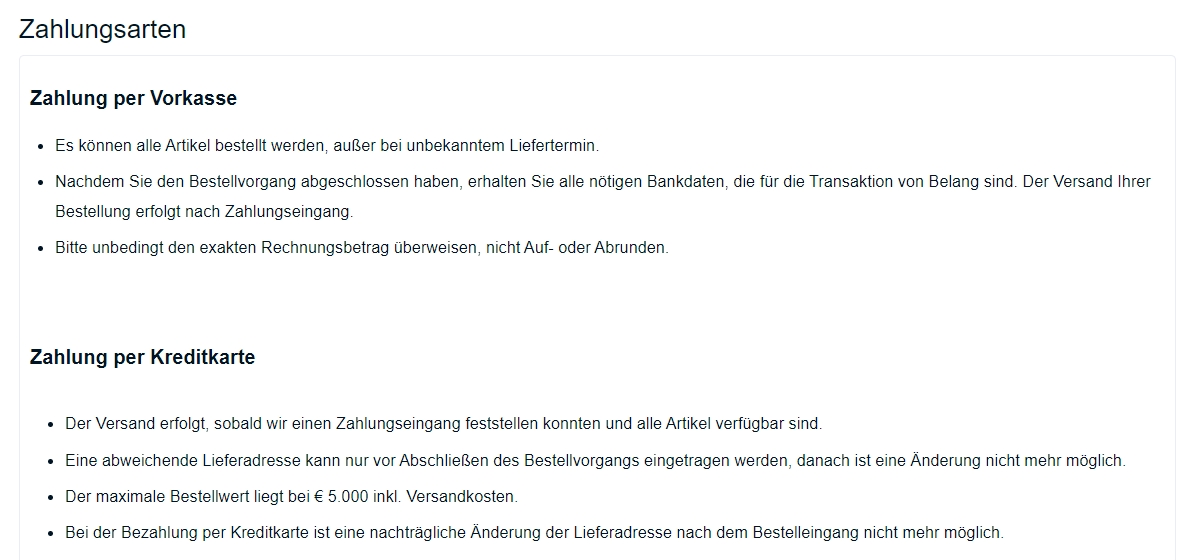Image resolution: width=1178 pixels, height=560 pixels.
Task: Click the line 'Bestellung erfolgt nach Zahlungseingang'
Action: click(204, 212)
